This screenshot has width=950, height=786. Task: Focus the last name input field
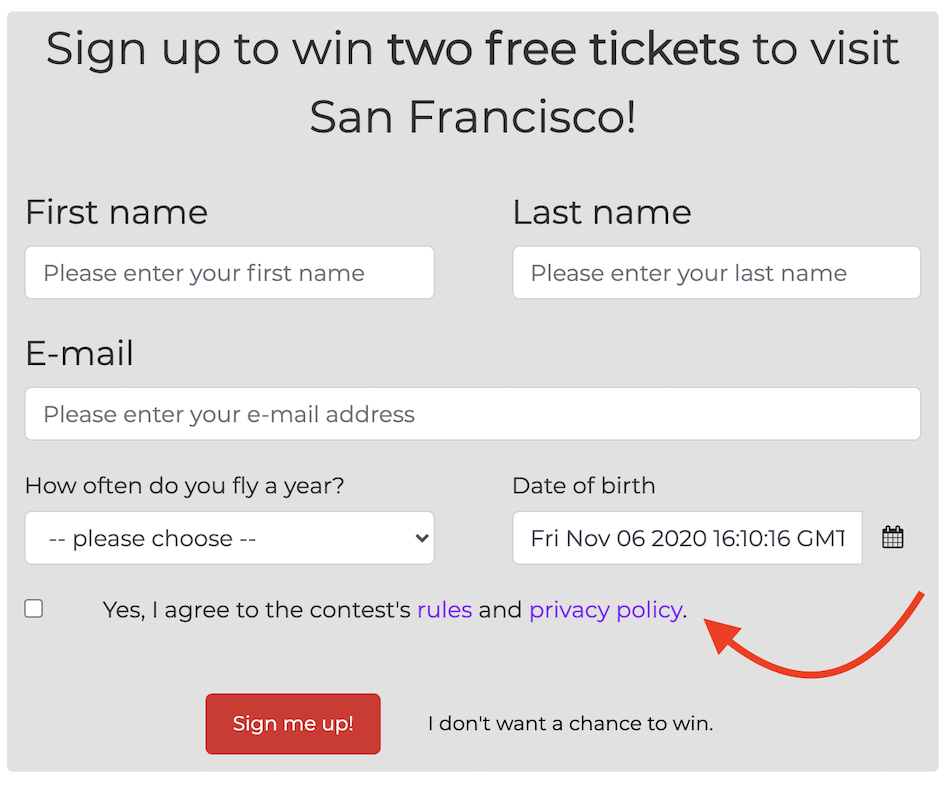(717, 273)
